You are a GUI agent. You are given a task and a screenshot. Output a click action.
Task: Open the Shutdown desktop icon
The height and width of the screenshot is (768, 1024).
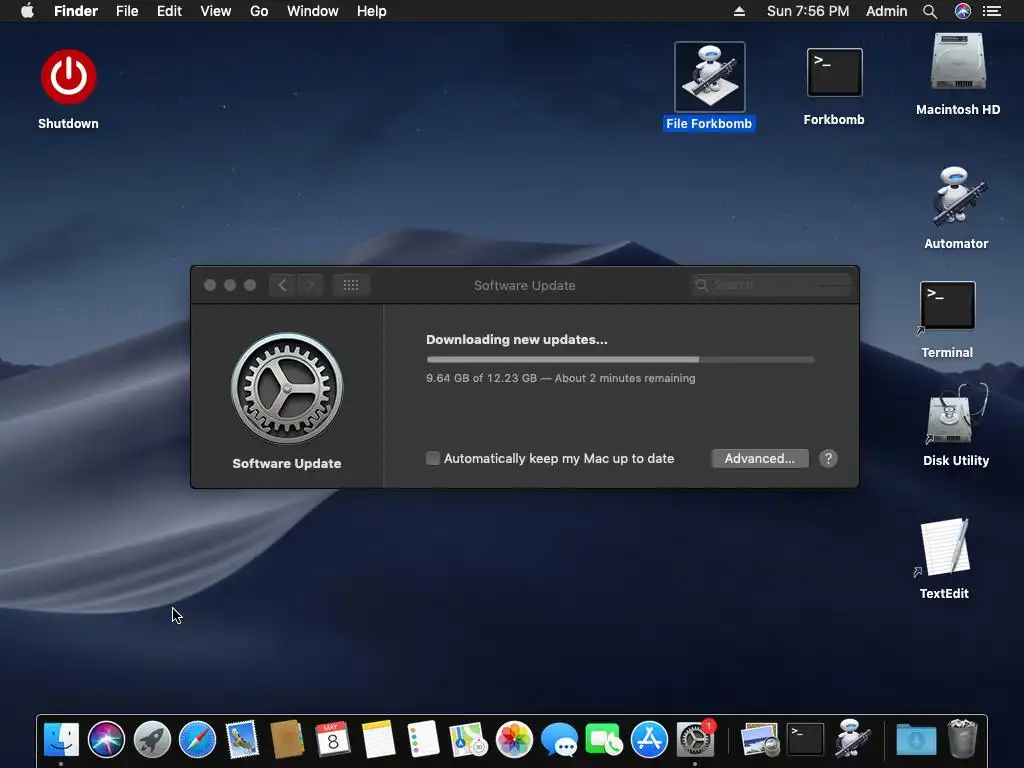[69, 77]
